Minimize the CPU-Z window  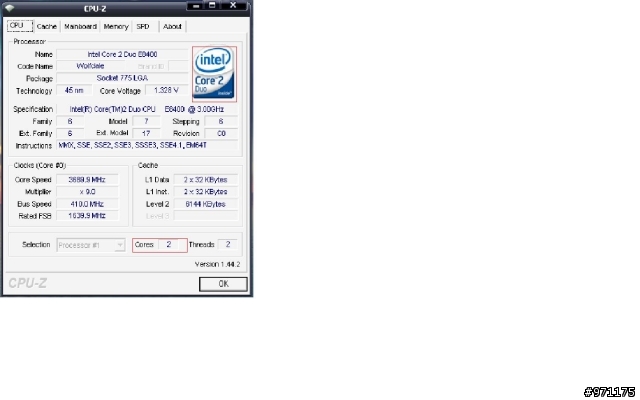pyautogui.click(x=196, y=6)
